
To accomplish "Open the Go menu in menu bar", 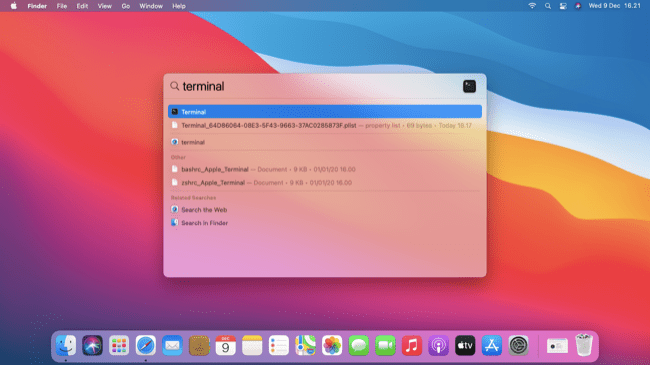I will (126, 6).
